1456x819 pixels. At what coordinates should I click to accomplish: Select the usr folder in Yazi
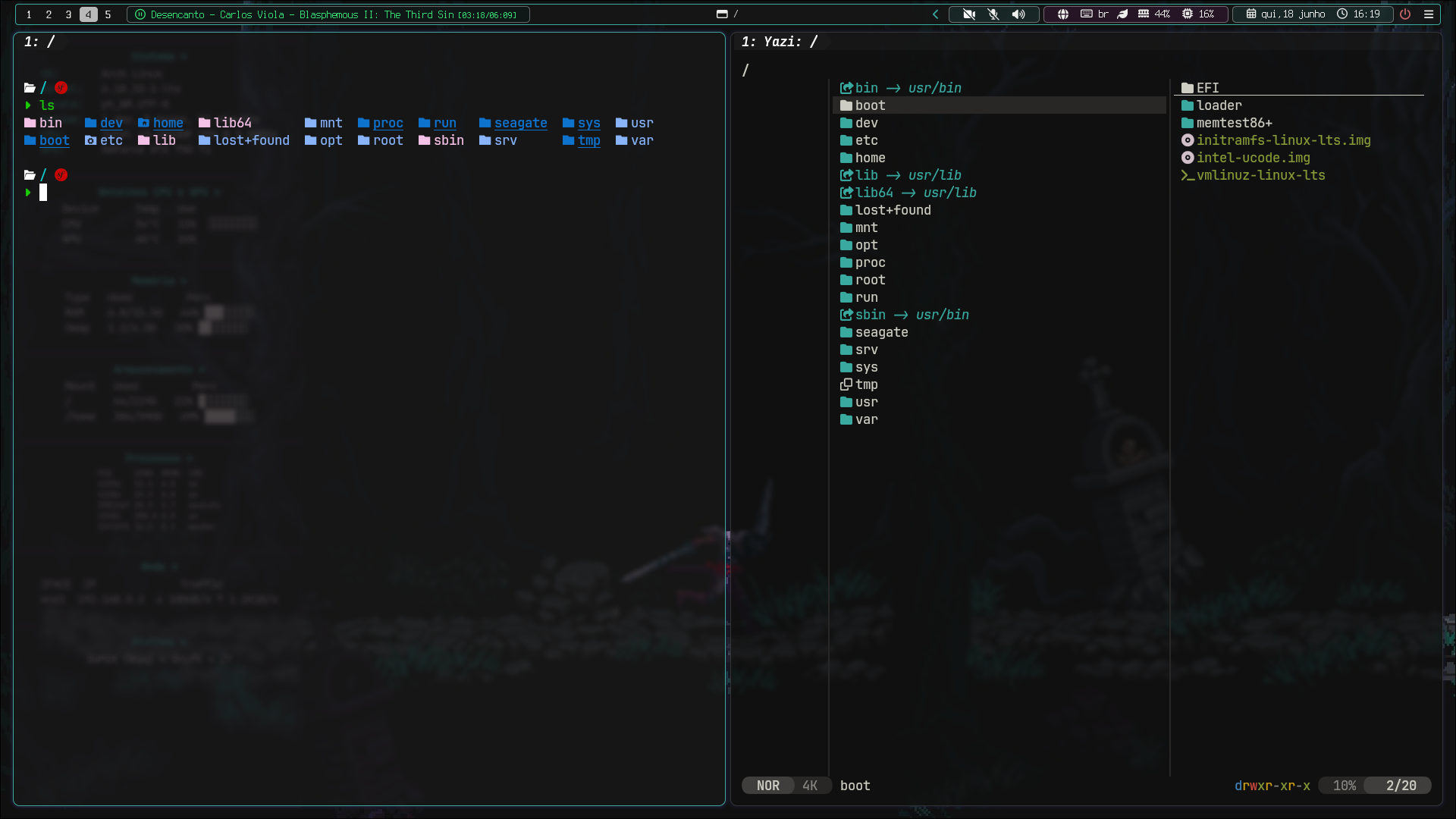[x=999, y=402]
